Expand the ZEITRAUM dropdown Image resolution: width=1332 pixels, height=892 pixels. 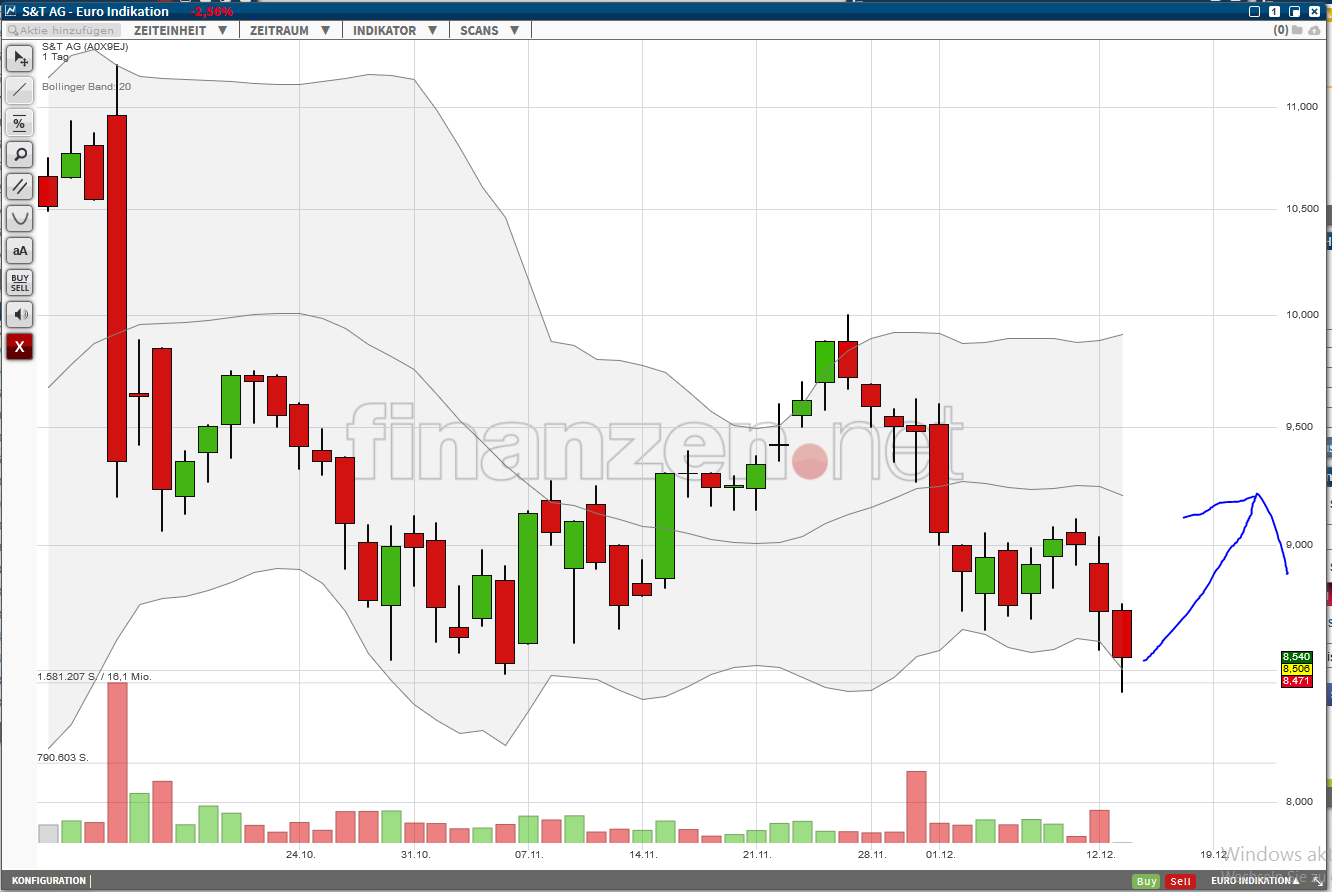coord(290,30)
